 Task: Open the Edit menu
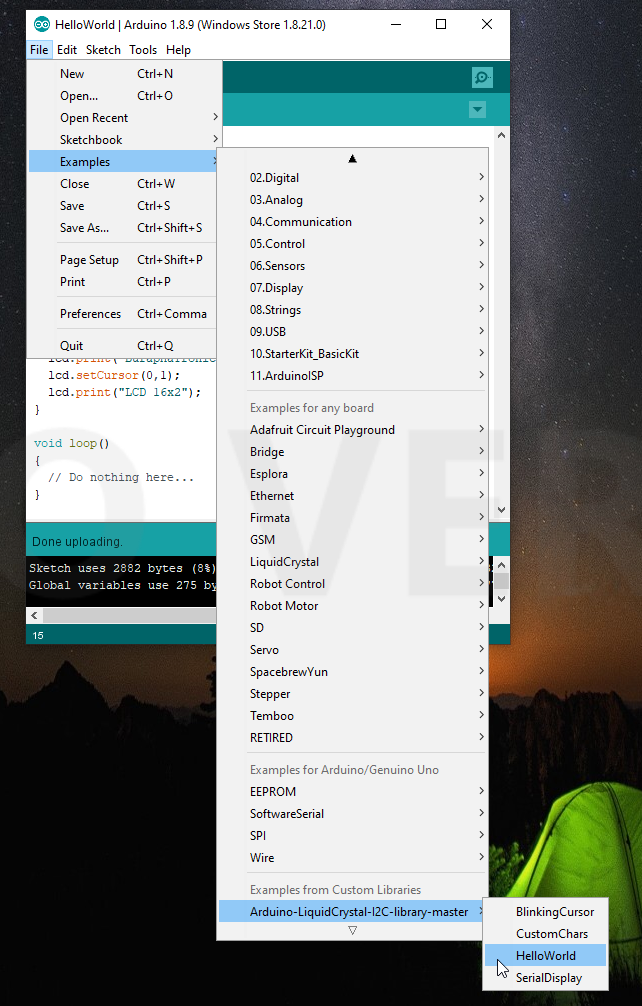coord(67,49)
